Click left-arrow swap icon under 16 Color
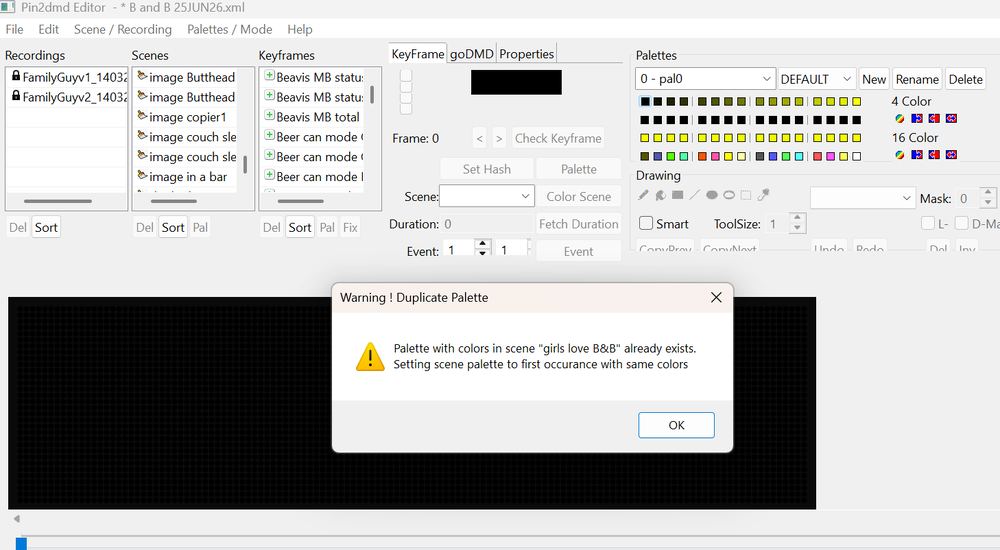 (x=934, y=155)
